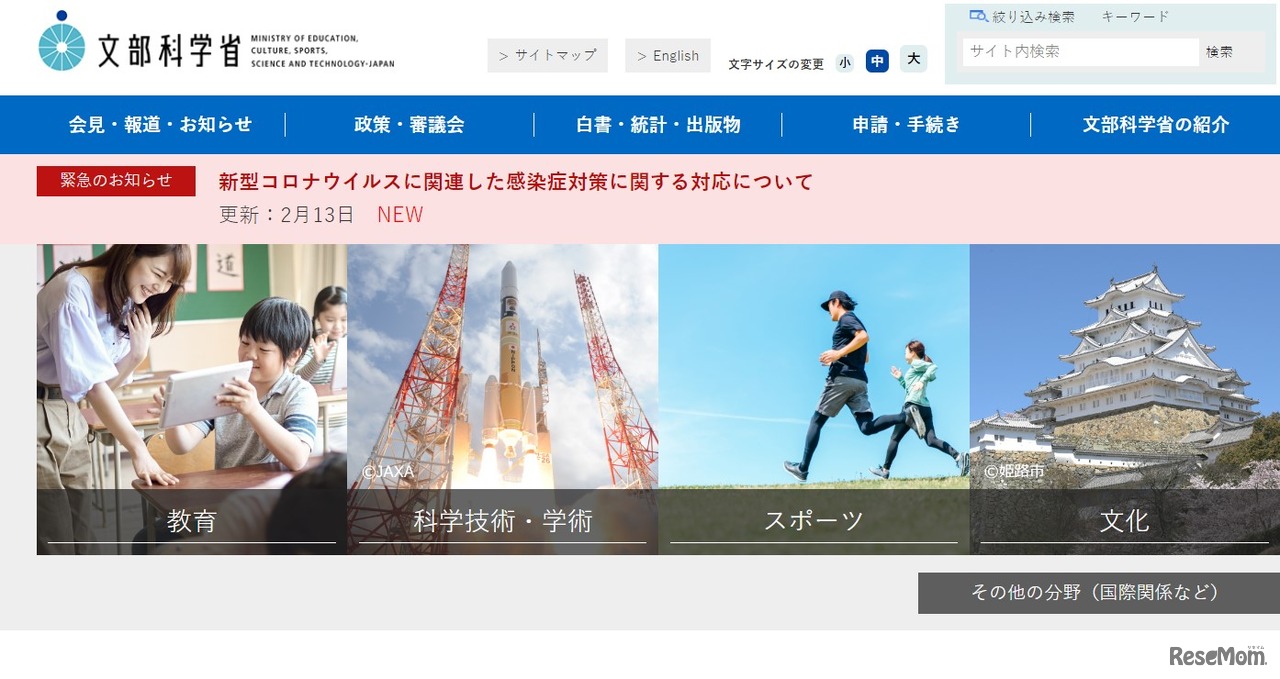Click the 緊急のお知らせ red badge
Screen dimensions: 1280x679
click(115, 181)
